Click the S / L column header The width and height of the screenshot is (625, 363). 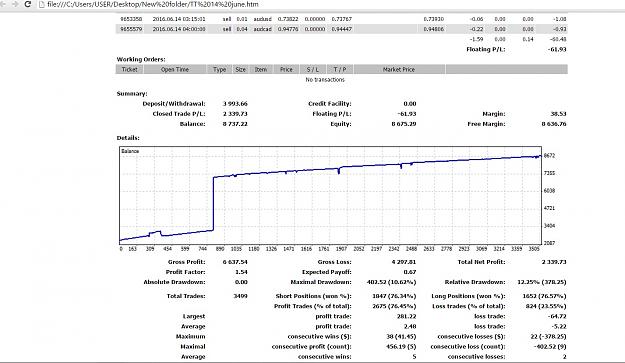(x=313, y=69)
